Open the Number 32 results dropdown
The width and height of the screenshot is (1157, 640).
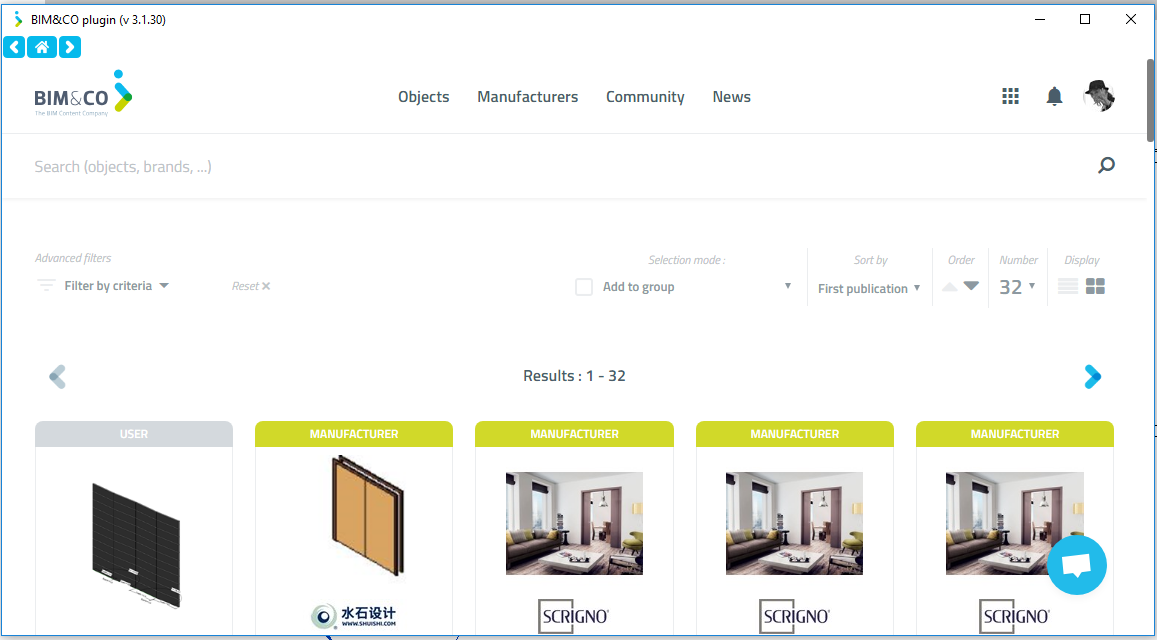tap(1018, 287)
